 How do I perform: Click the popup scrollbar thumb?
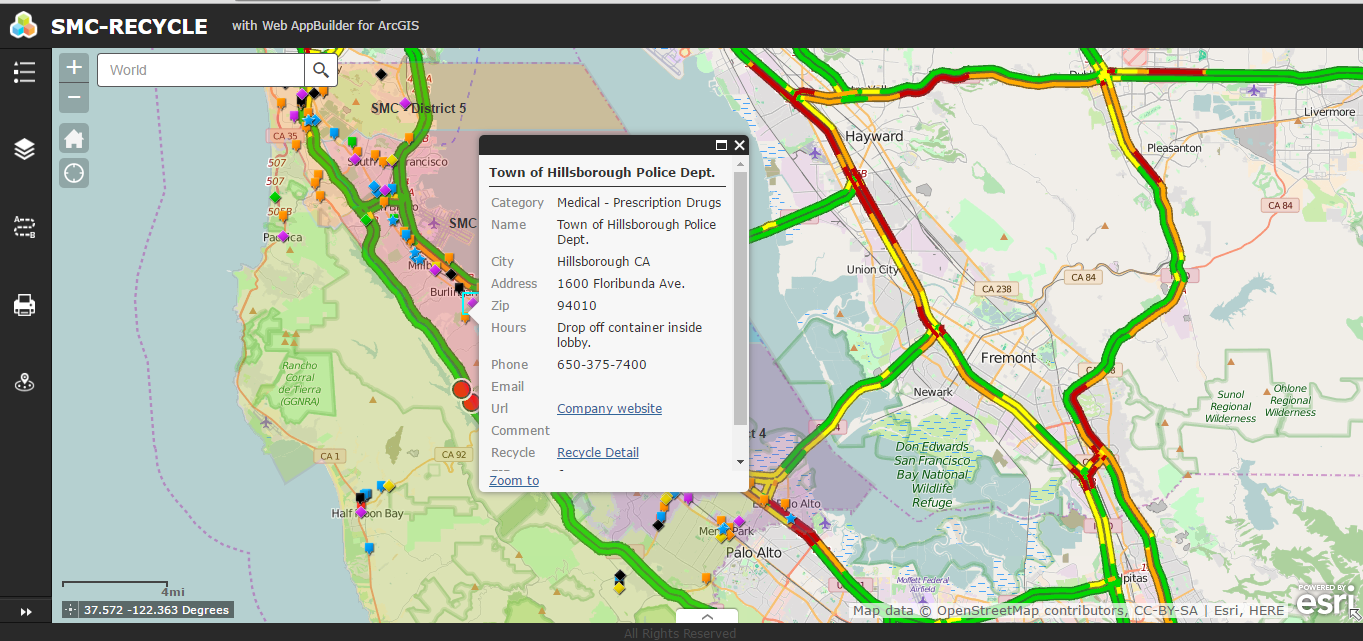[740, 298]
